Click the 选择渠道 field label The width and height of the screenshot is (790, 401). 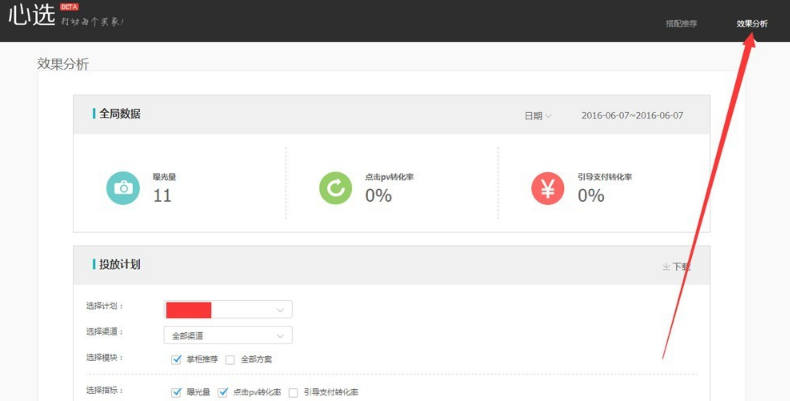(x=104, y=331)
